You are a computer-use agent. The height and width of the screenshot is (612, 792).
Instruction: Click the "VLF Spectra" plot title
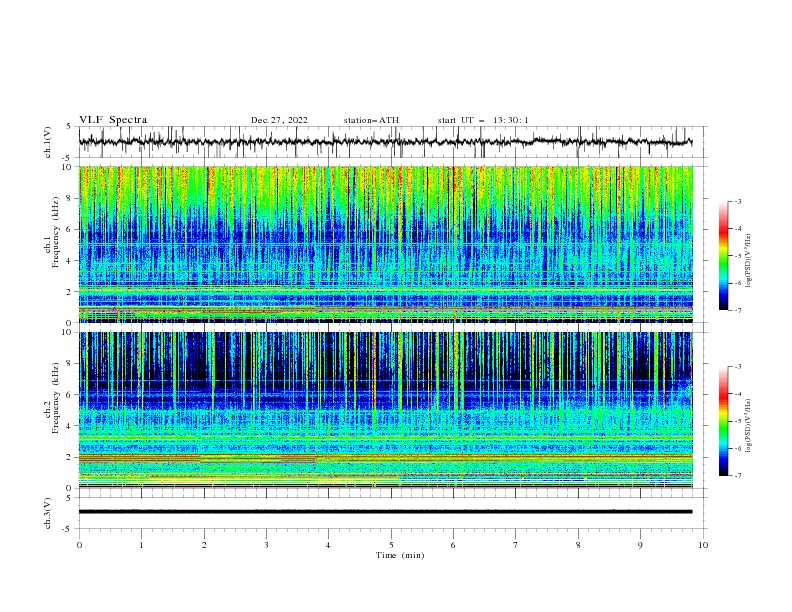[113, 120]
